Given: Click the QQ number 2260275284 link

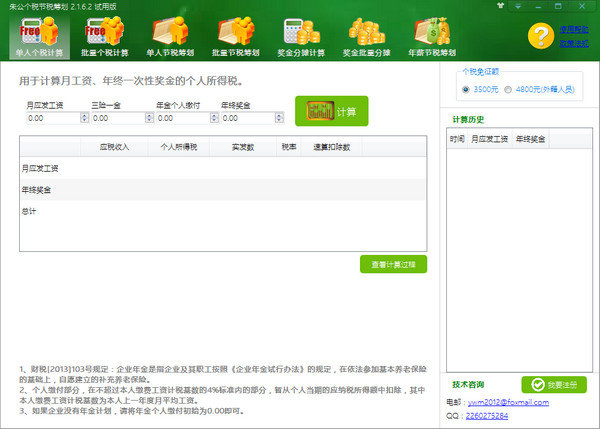Looking at the screenshot, I should 487,416.
